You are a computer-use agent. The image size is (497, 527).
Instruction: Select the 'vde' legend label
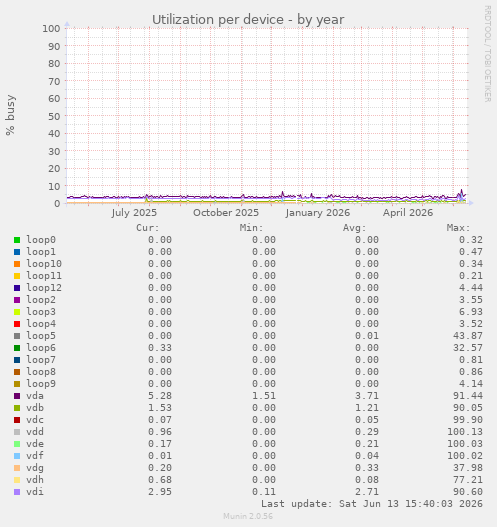[x=35, y=444]
